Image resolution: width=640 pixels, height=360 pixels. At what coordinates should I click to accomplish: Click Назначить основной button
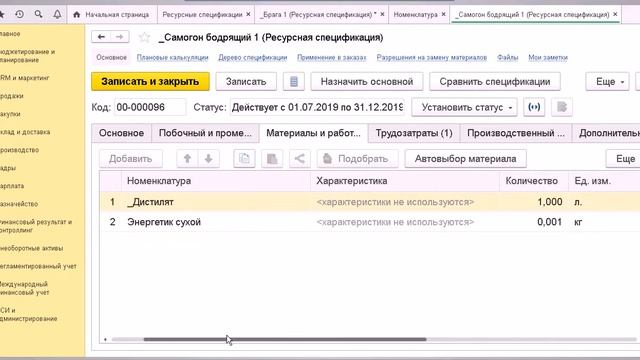pos(367,82)
